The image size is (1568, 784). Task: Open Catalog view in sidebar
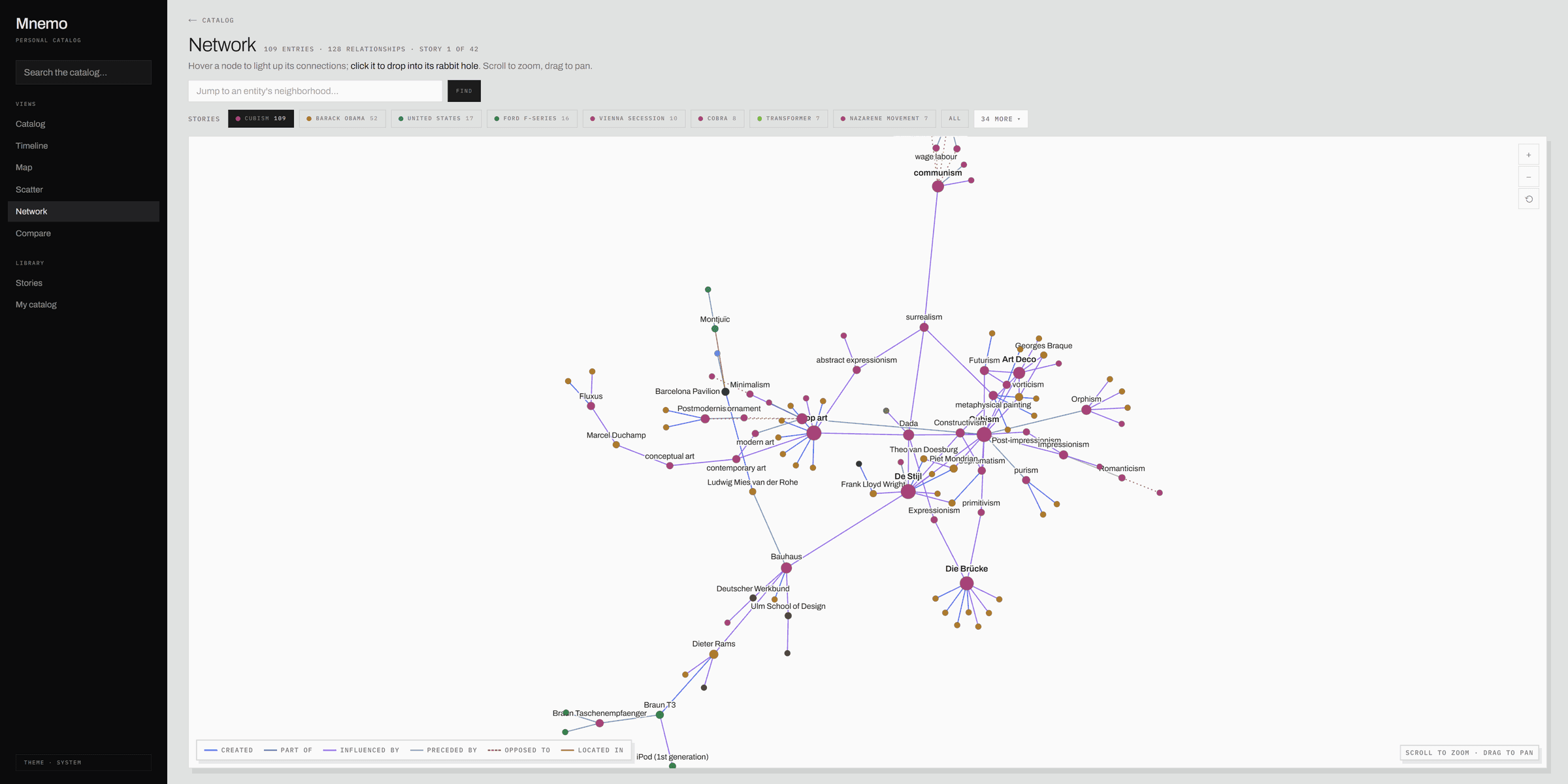click(x=84, y=124)
